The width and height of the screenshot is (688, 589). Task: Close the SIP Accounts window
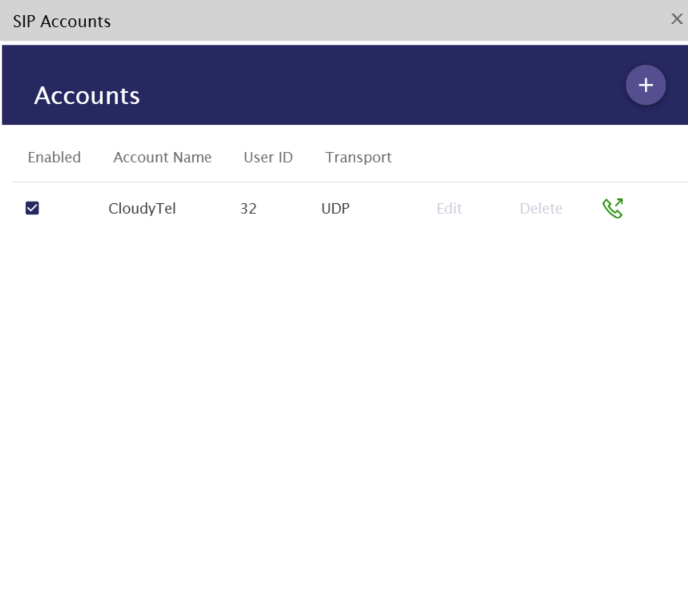click(x=677, y=19)
